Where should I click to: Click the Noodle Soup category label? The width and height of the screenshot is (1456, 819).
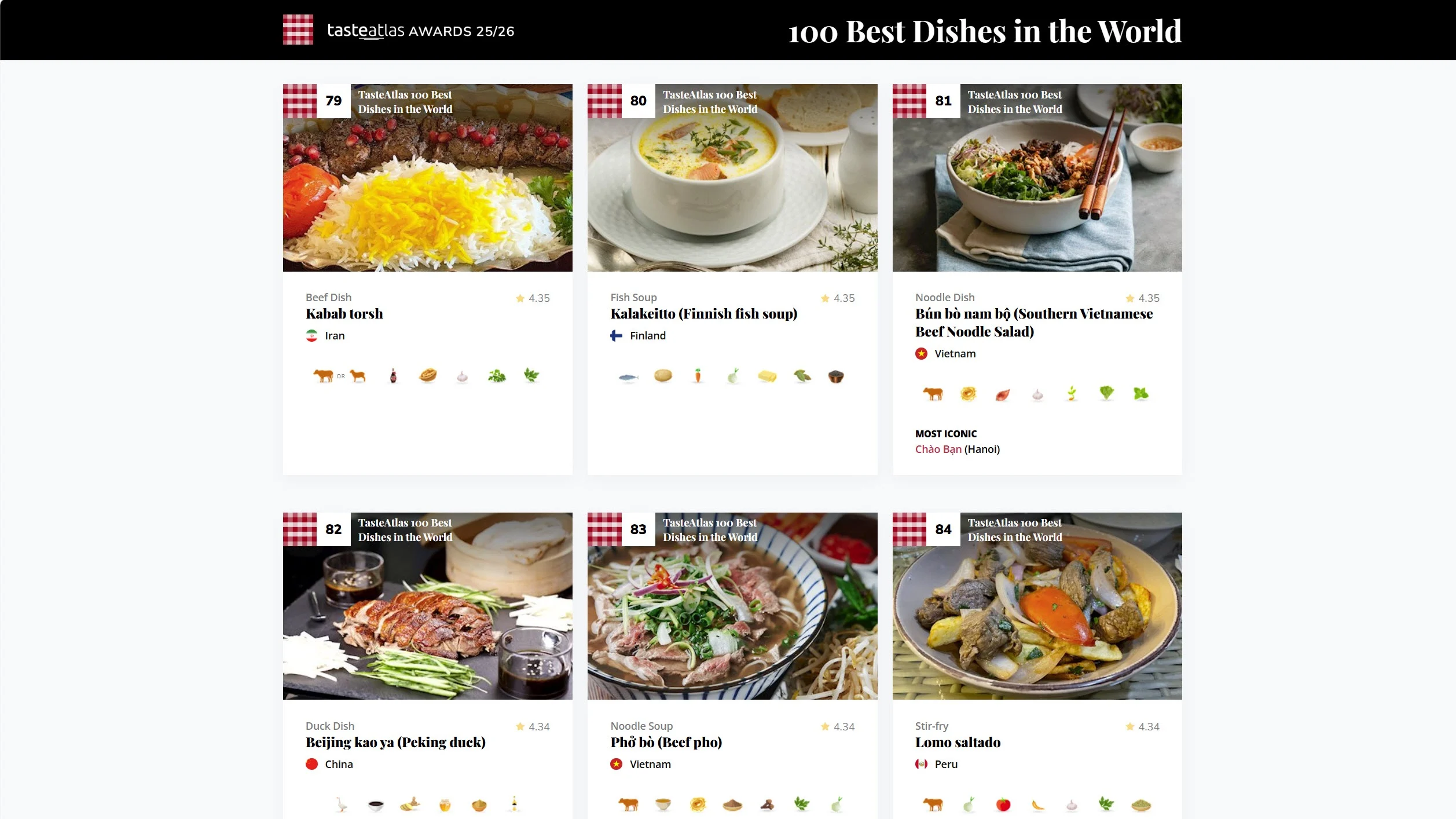[641, 726]
